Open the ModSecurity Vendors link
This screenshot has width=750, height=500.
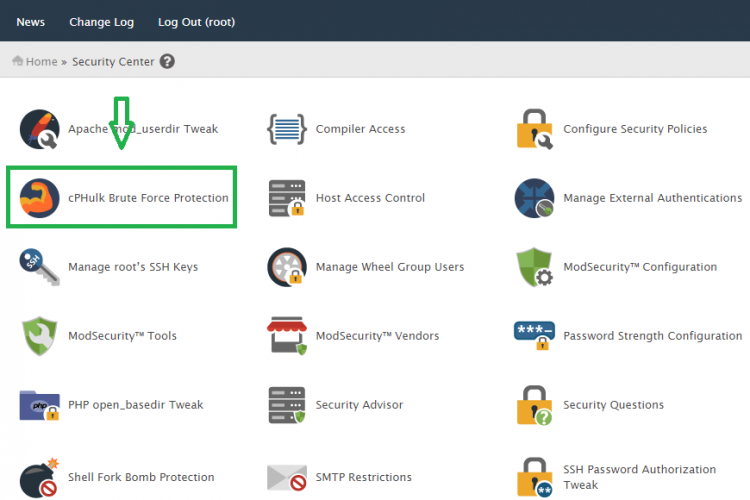point(377,336)
